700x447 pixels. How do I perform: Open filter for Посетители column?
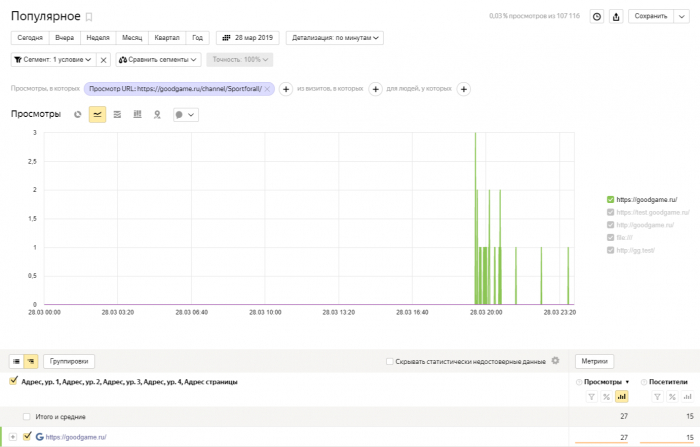tap(657, 397)
